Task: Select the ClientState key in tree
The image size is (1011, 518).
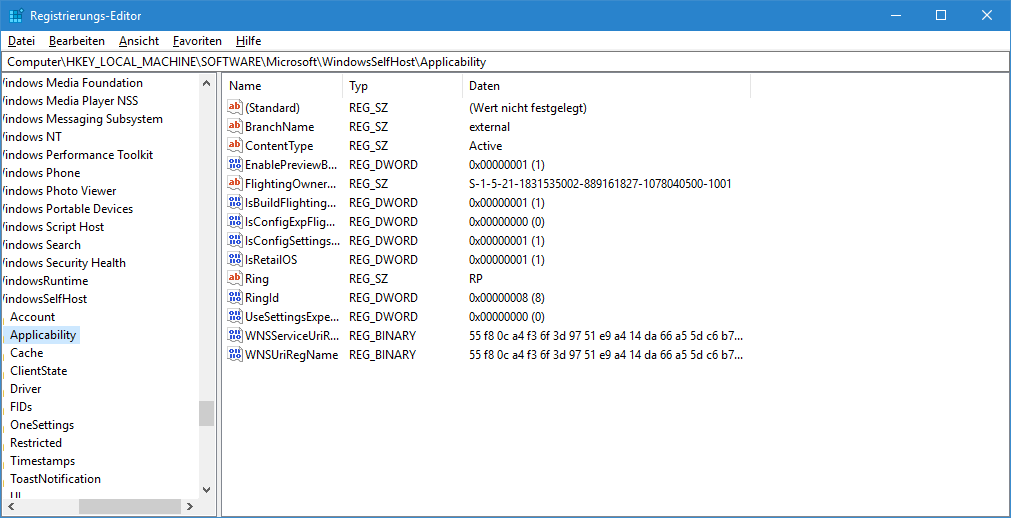Action: click(x=39, y=371)
